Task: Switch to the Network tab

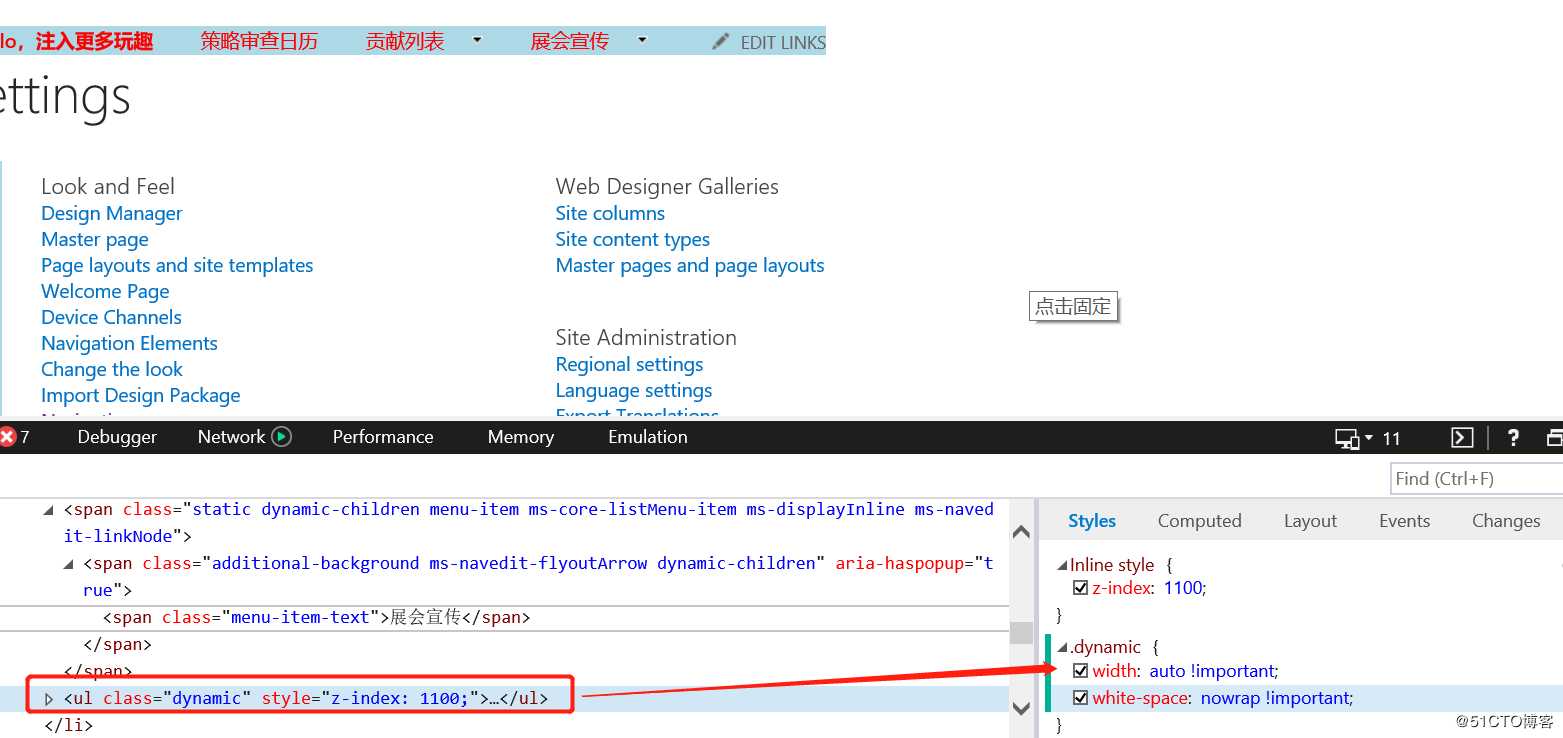Action: [x=231, y=437]
